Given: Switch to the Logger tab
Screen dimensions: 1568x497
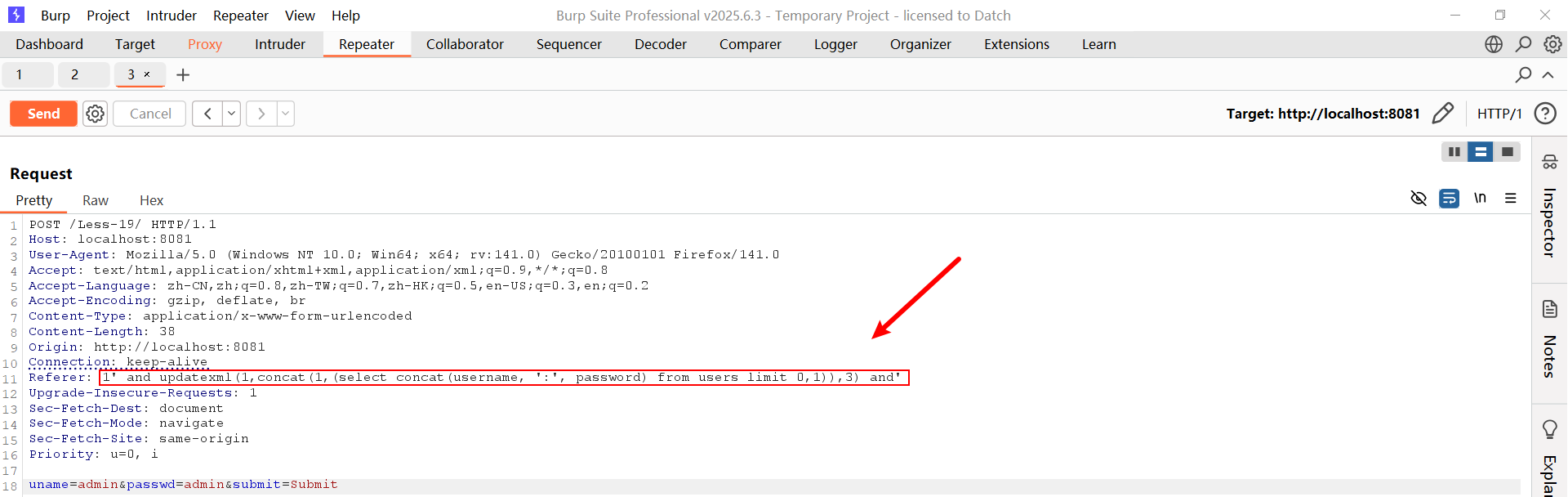Looking at the screenshot, I should [x=835, y=44].
